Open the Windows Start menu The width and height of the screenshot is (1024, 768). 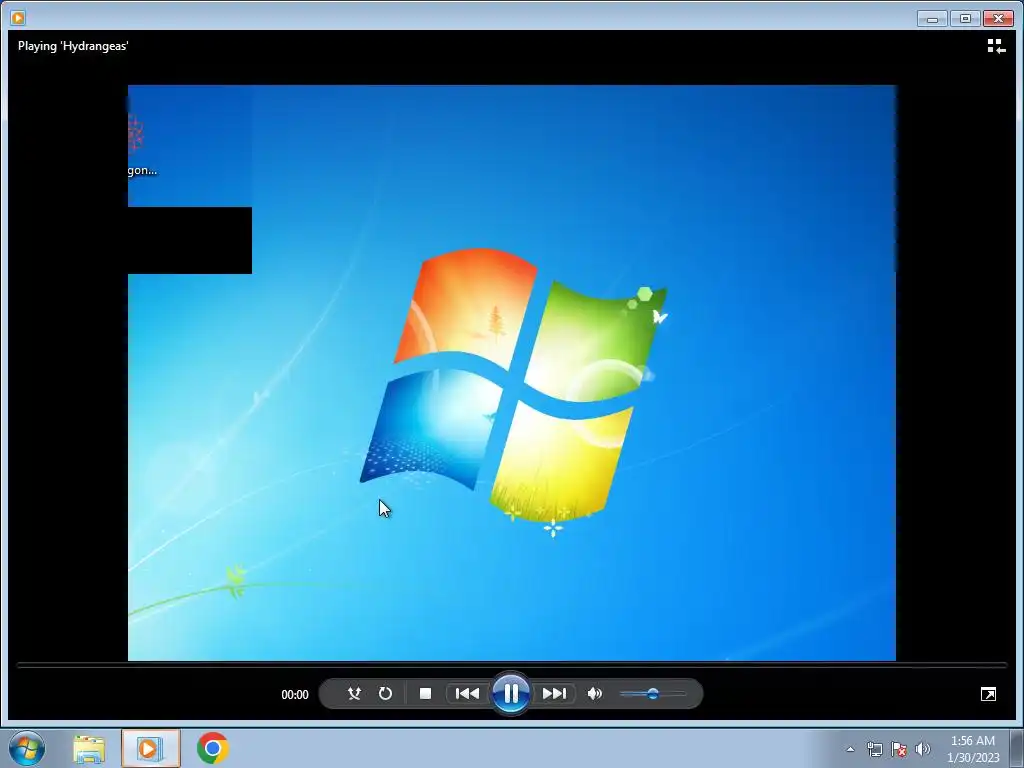(27, 748)
